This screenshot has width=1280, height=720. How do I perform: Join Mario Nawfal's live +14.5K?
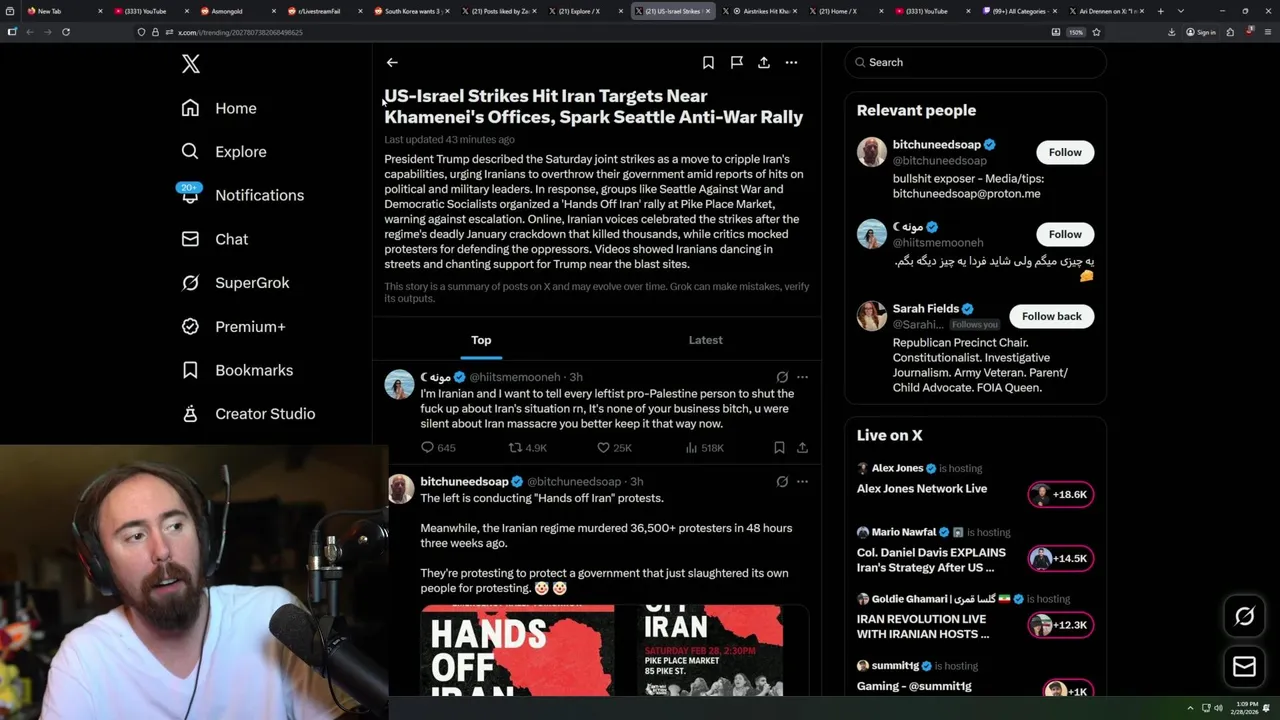click(1060, 558)
